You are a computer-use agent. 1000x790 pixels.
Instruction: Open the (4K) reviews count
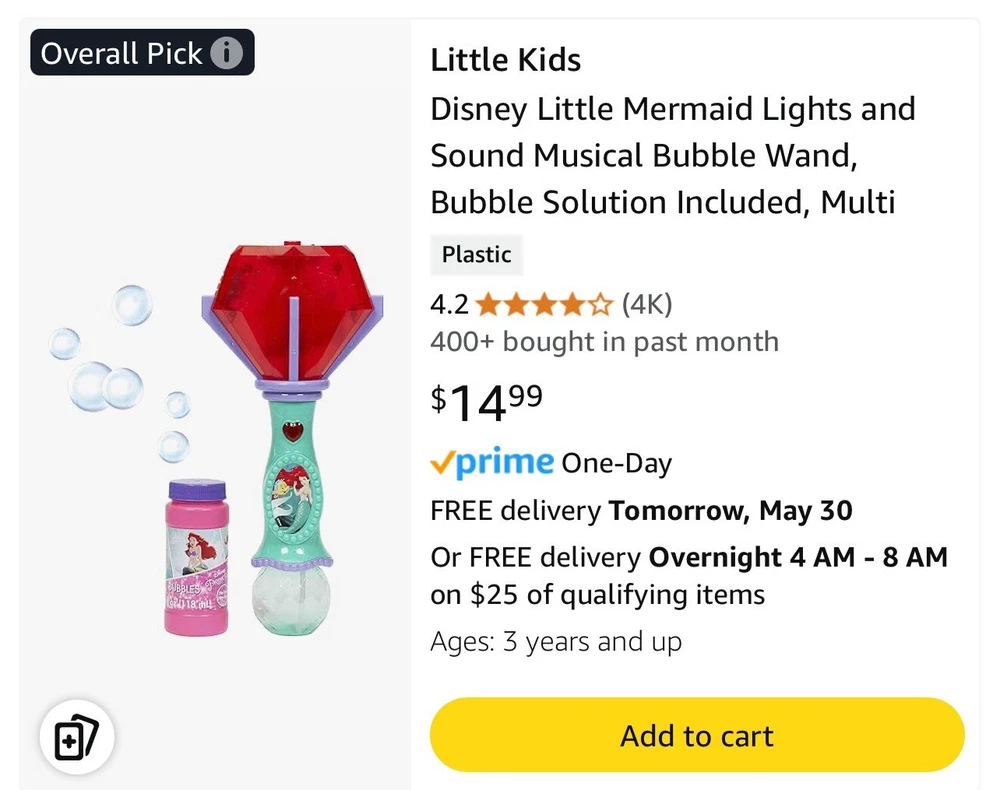pos(646,303)
